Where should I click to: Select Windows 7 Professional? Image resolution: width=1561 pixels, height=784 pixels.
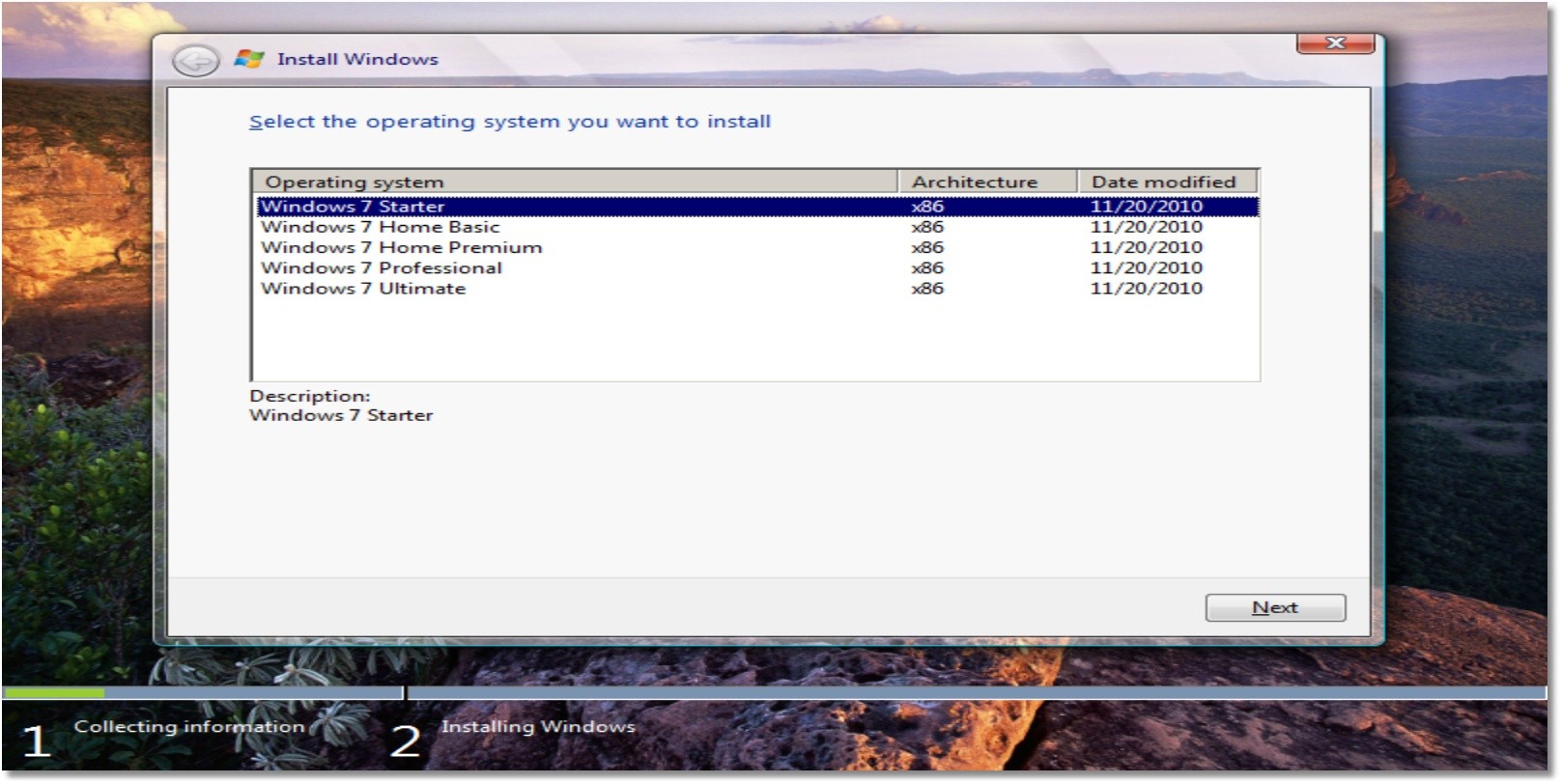tap(757, 267)
